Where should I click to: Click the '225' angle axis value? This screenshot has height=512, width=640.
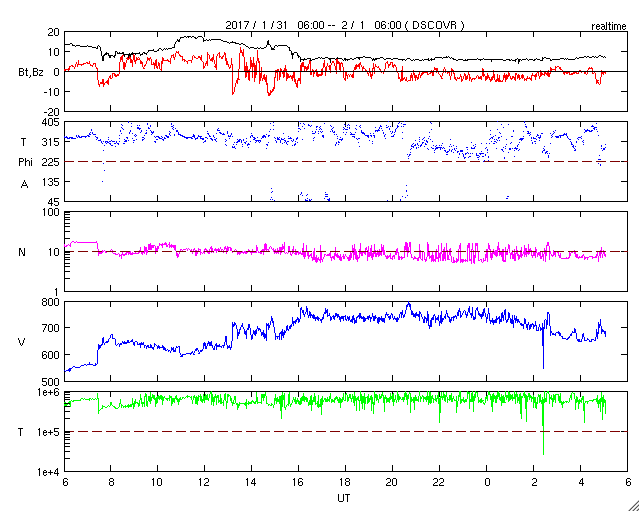[52, 162]
